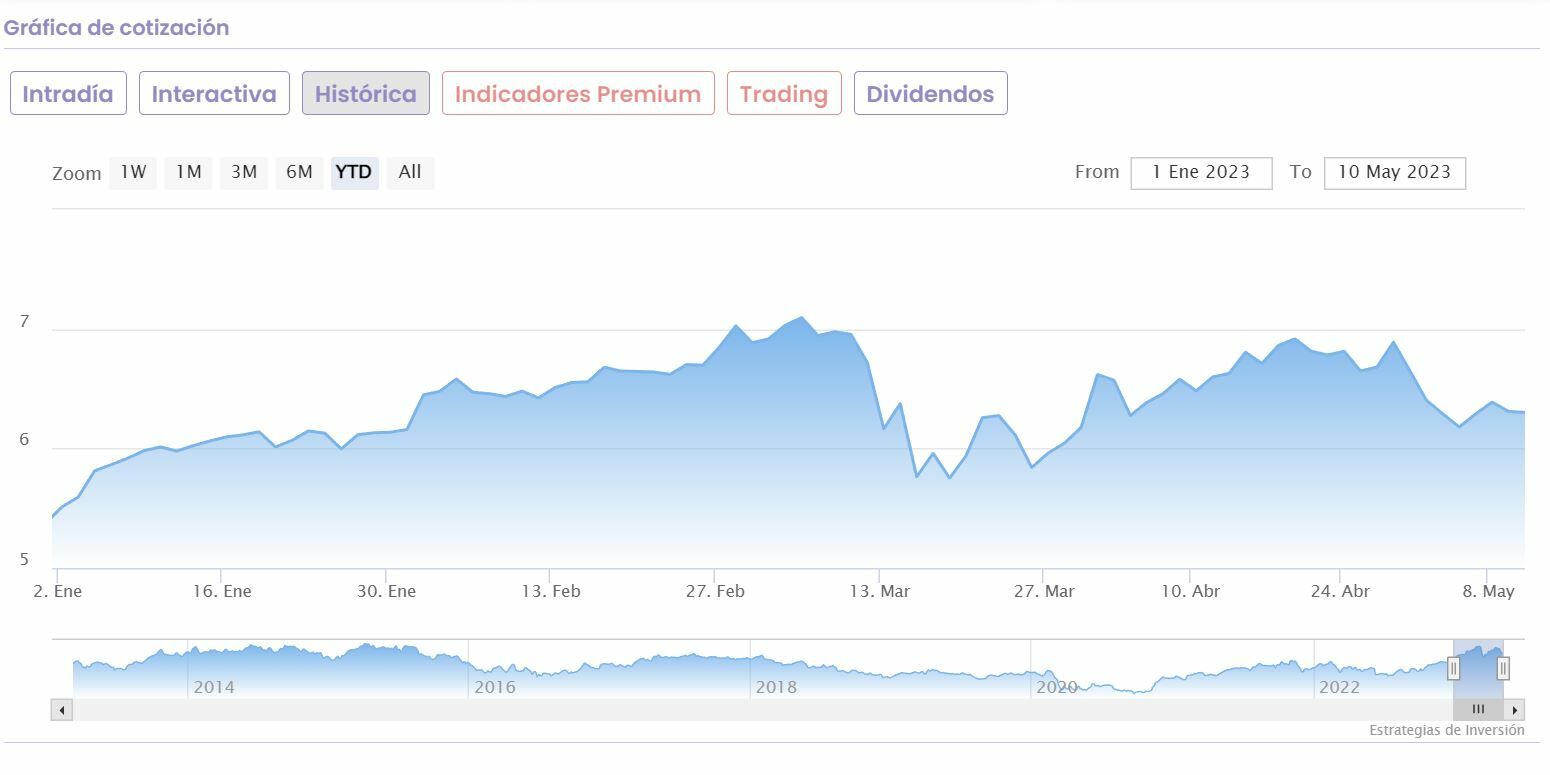Click the right navigator range handle
This screenshot has height=775, width=1550.
coord(1503,669)
